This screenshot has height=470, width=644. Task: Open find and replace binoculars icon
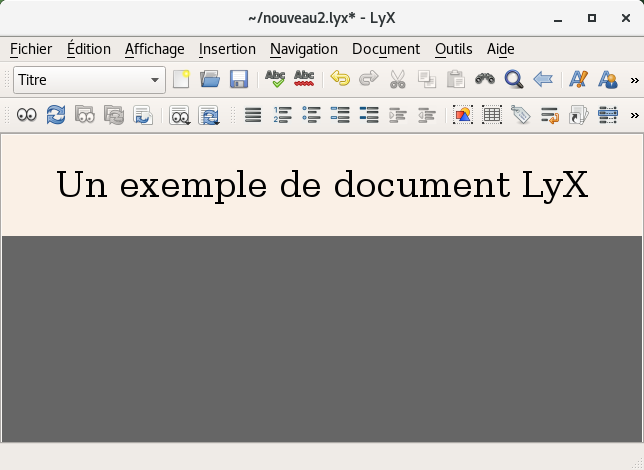[485, 79]
